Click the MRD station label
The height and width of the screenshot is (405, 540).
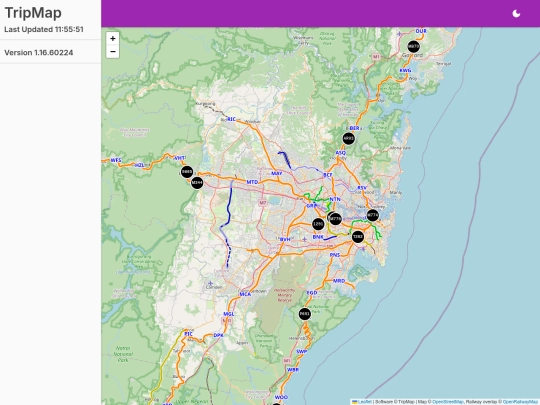(x=339, y=281)
